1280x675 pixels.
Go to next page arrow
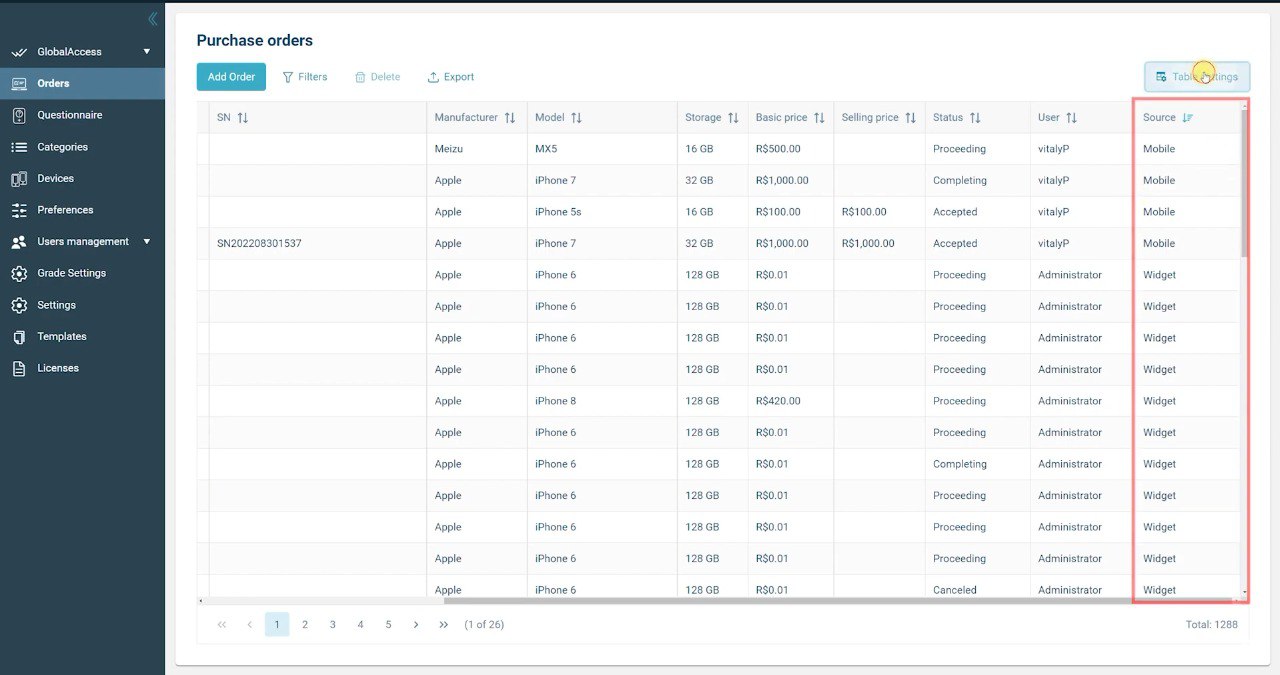[416, 625]
